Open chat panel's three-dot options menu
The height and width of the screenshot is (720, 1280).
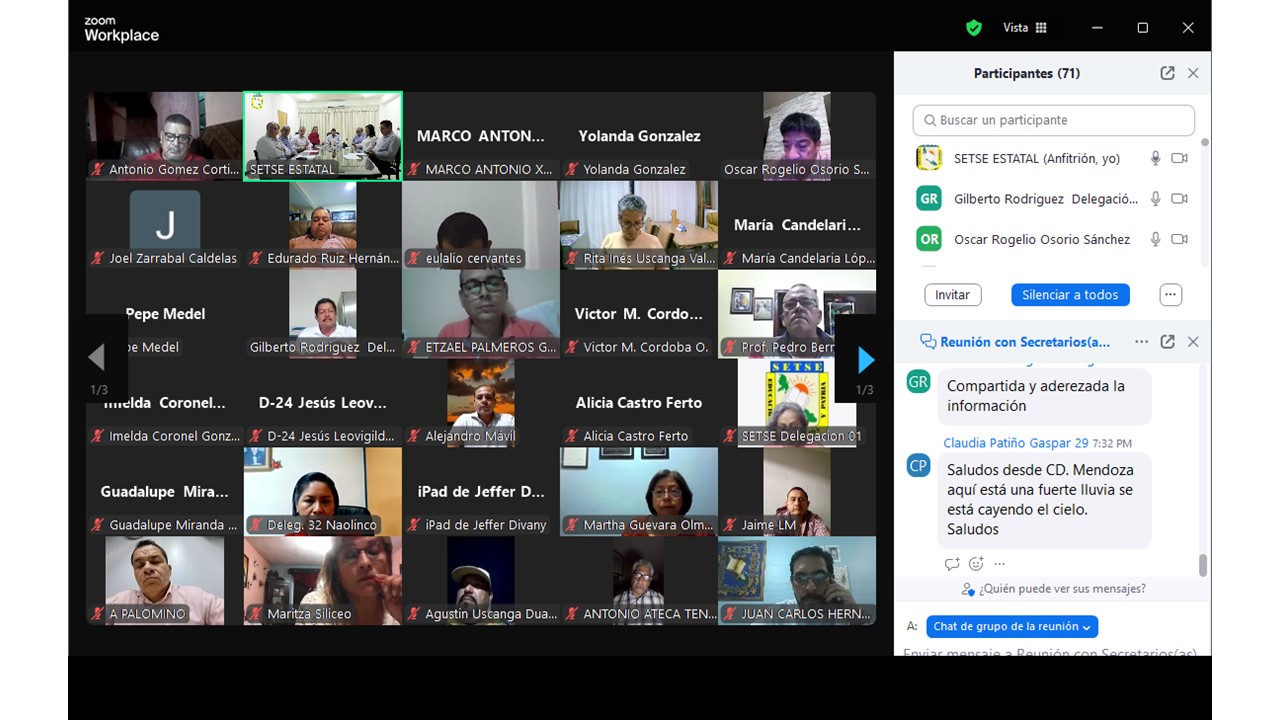point(1141,342)
